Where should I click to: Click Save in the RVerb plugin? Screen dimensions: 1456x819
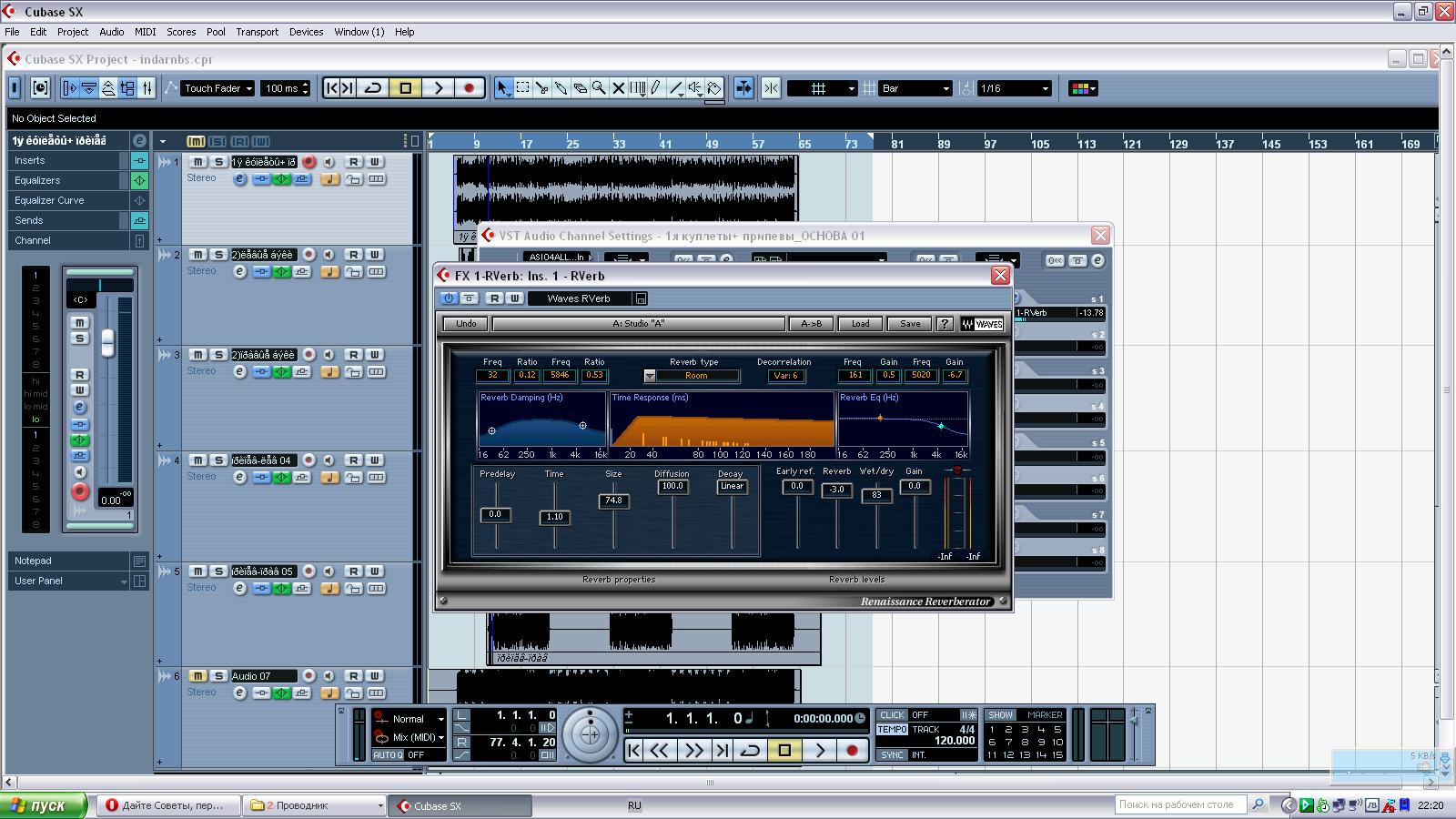coord(910,323)
